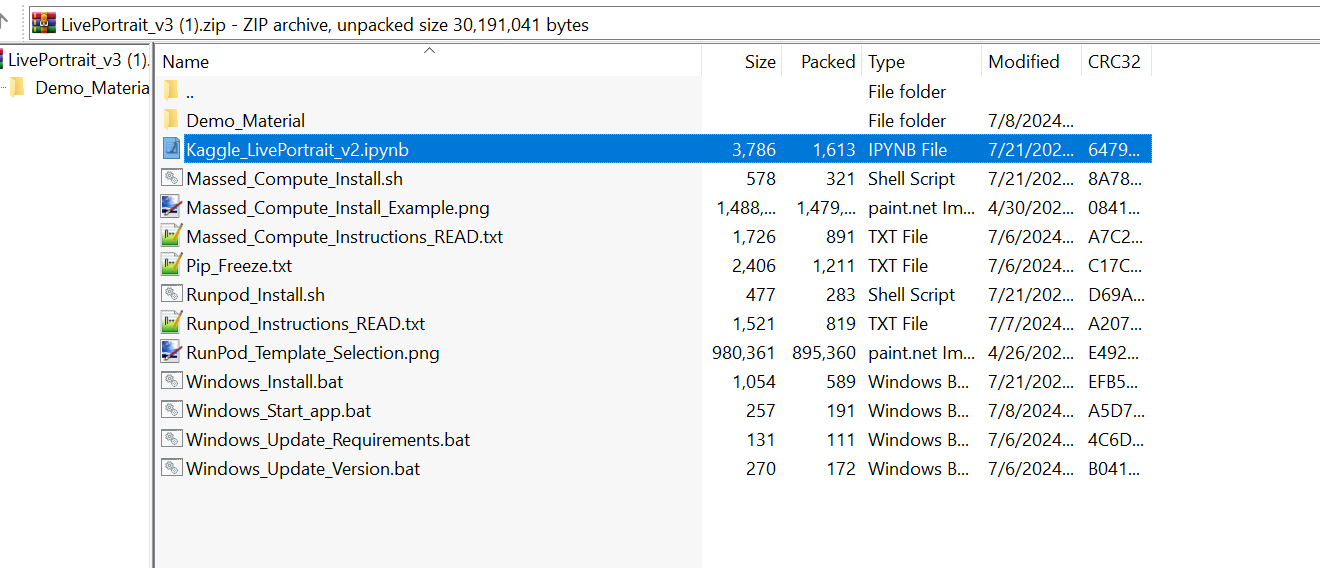Click the Packed column header
1320x568 pixels.
(x=827, y=62)
